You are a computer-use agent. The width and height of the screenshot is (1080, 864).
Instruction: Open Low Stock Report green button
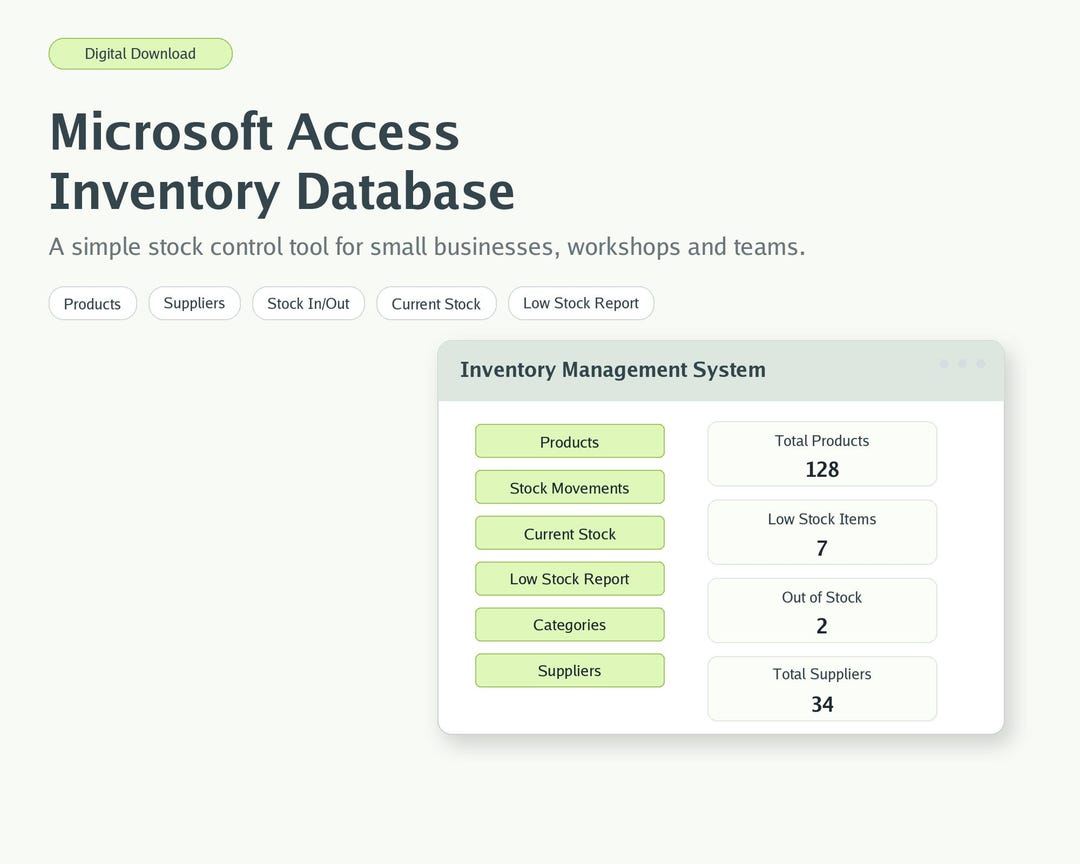tap(570, 579)
